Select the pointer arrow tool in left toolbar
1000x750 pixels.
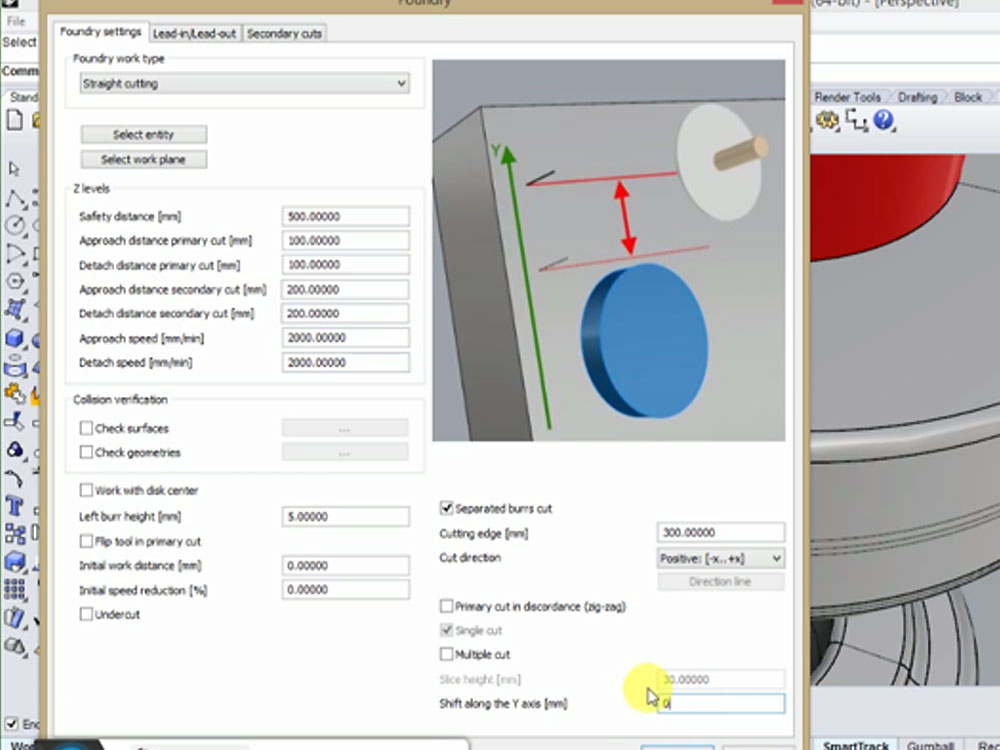tap(14, 168)
